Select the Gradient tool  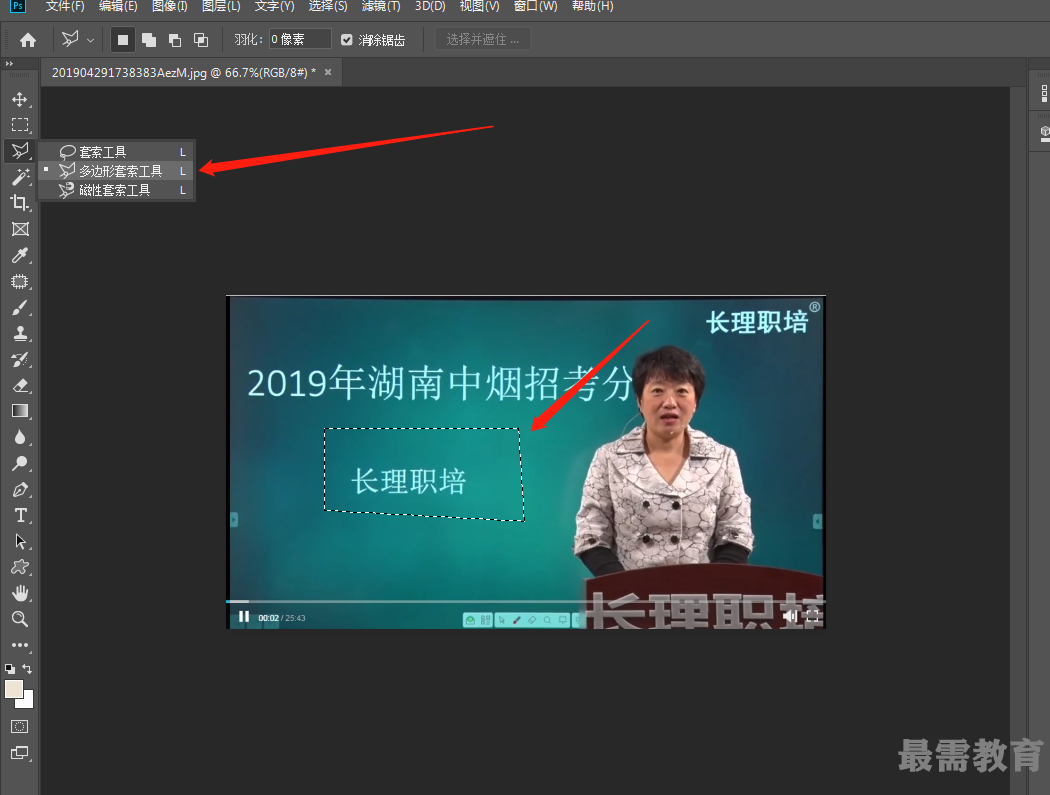click(19, 411)
